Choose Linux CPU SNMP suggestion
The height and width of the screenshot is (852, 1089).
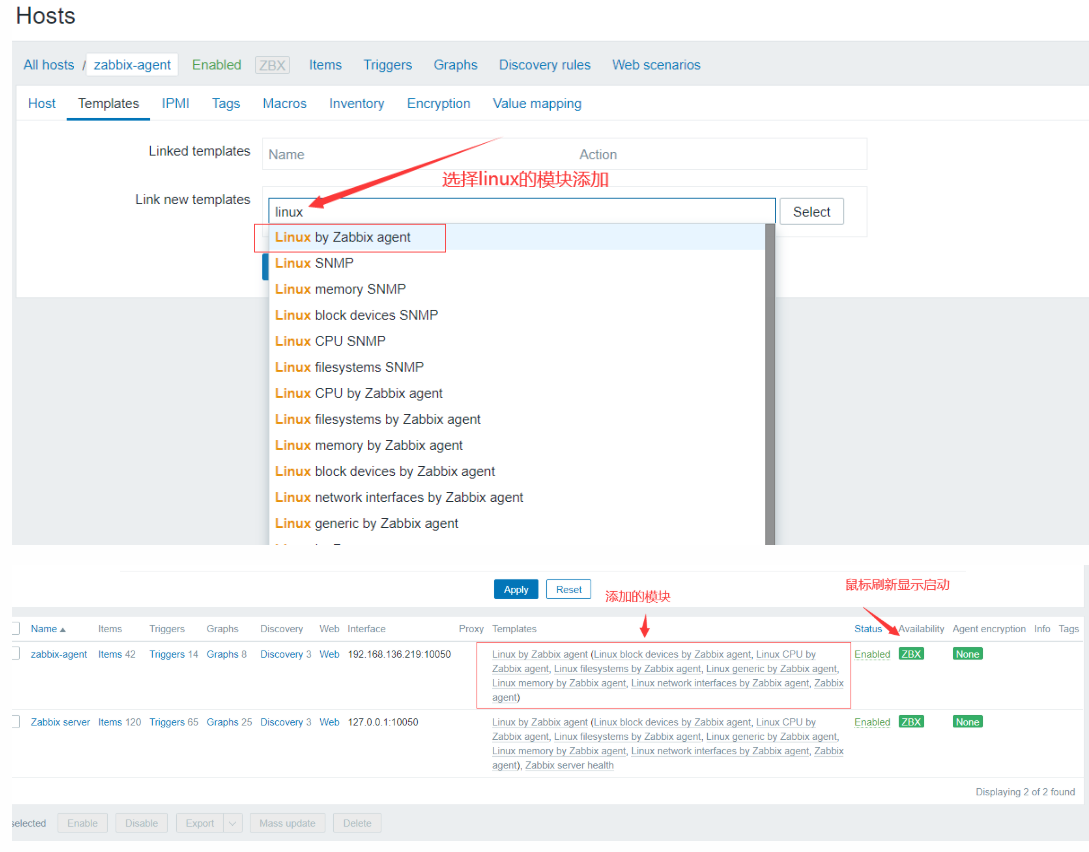517,341
